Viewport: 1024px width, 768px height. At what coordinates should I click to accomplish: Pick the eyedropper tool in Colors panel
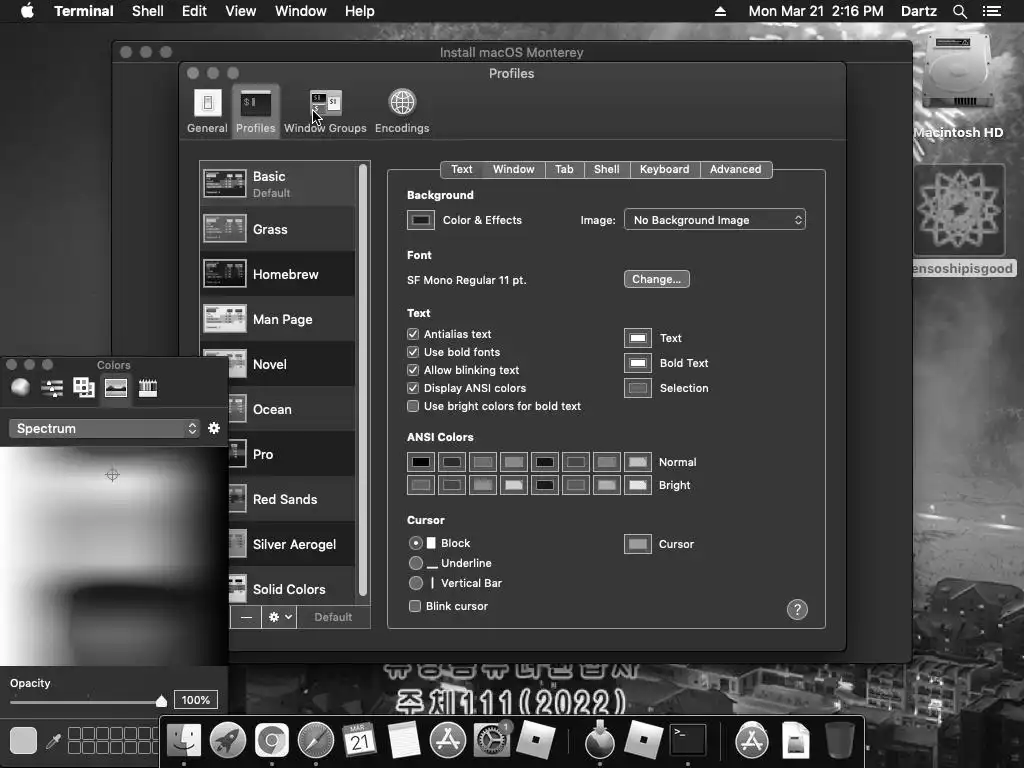54,741
